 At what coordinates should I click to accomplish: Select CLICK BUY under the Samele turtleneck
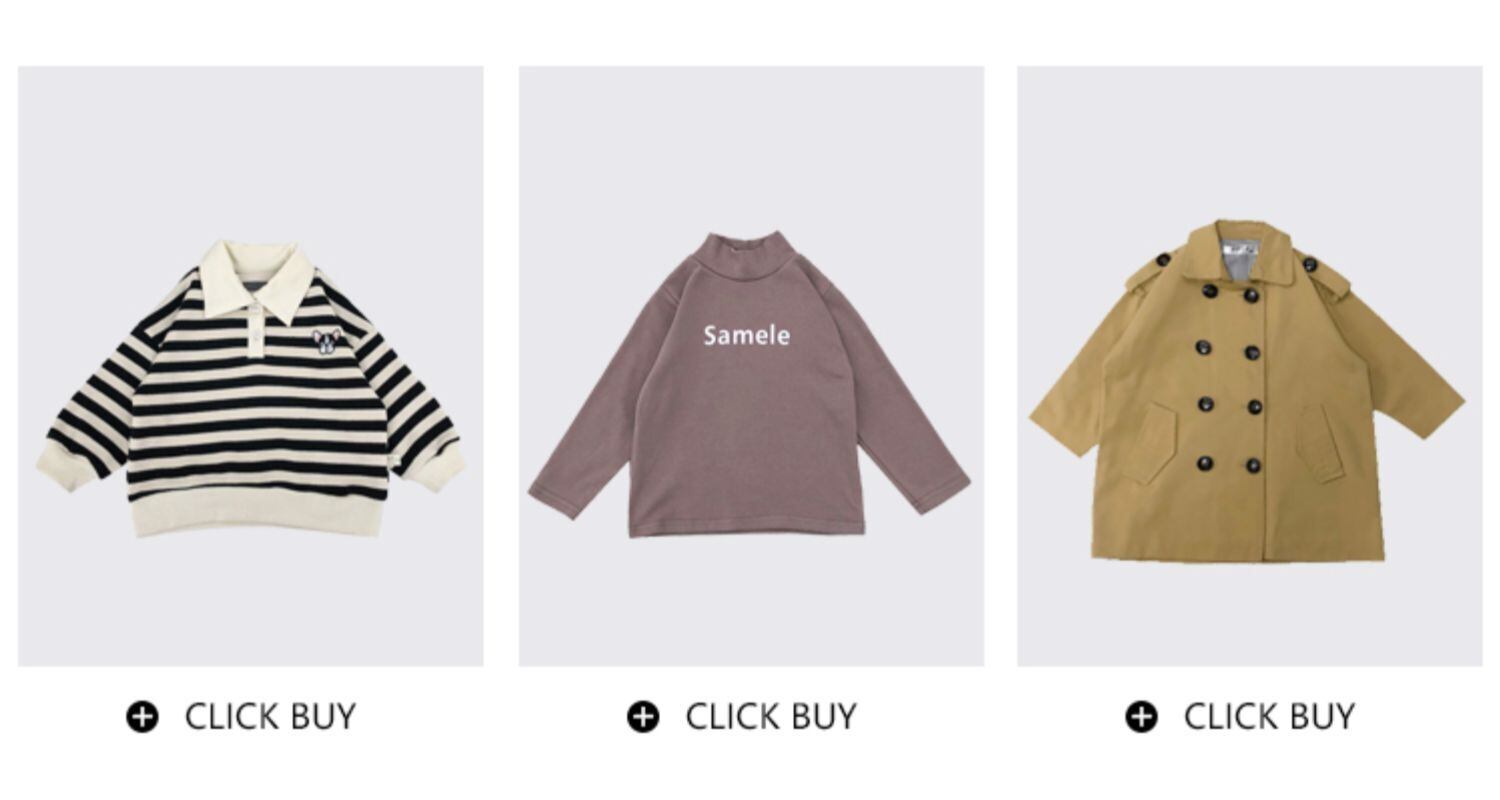pos(771,717)
